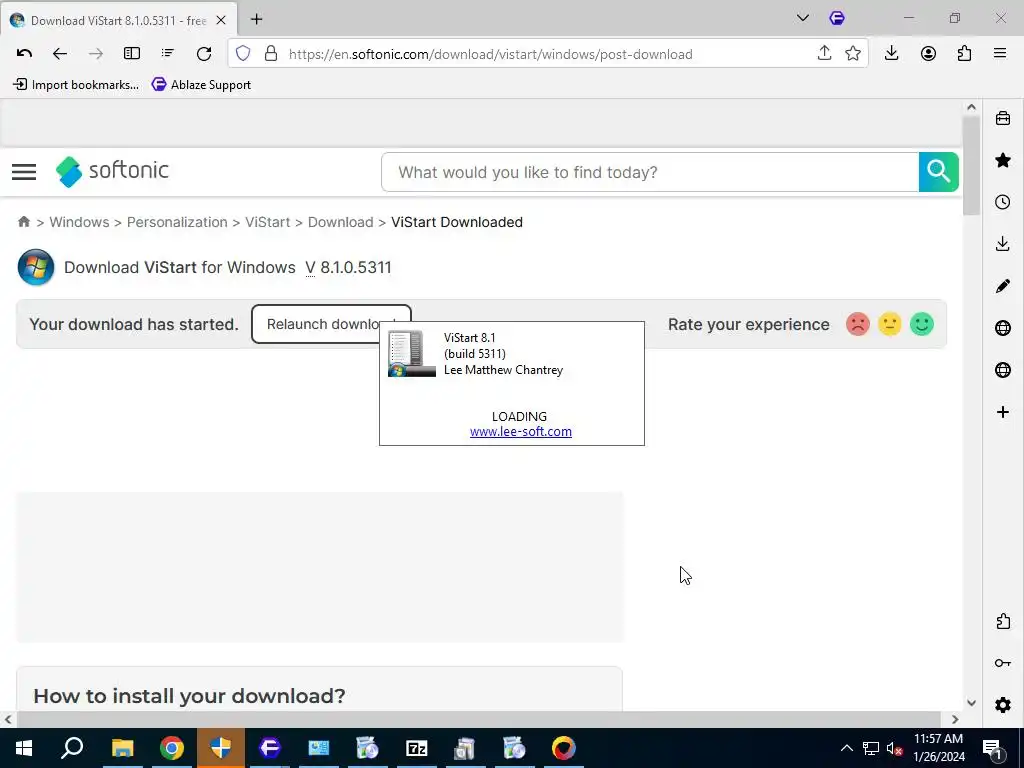Open the sidebar key passwords icon
This screenshot has width=1024, height=768.
1002,663
